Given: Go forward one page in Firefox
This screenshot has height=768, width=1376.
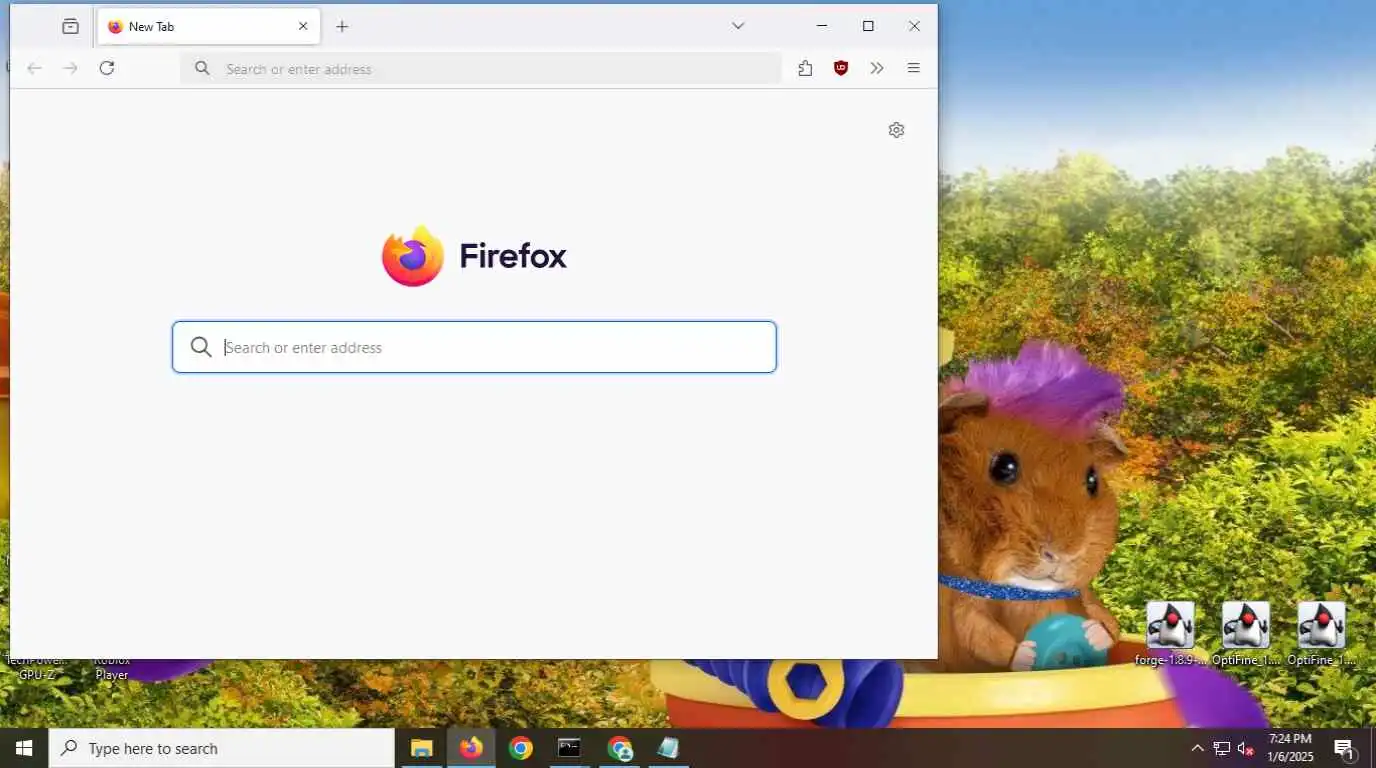Looking at the screenshot, I should click(70, 68).
